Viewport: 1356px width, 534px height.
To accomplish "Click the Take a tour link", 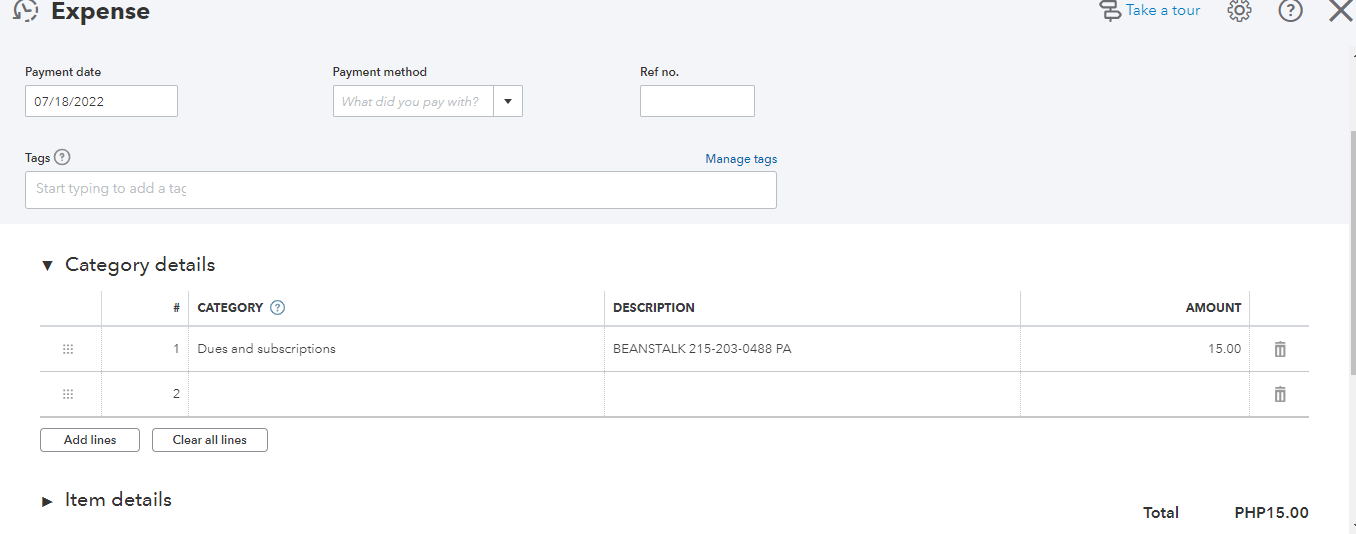I will pos(1162,10).
